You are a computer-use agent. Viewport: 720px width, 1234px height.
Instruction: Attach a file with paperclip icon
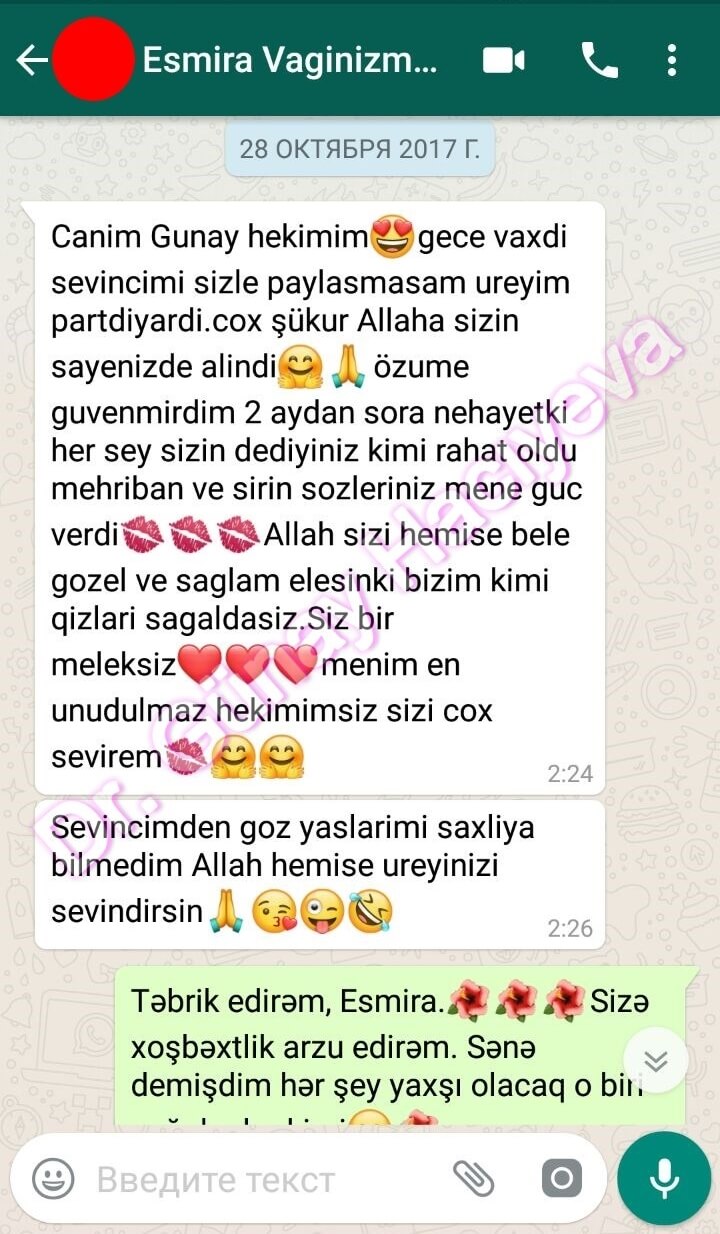474,1180
